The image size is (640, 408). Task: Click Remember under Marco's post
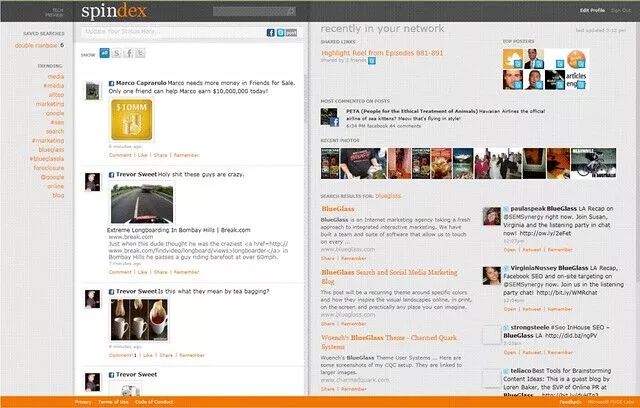pyautogui.click(x=187, y=155)
